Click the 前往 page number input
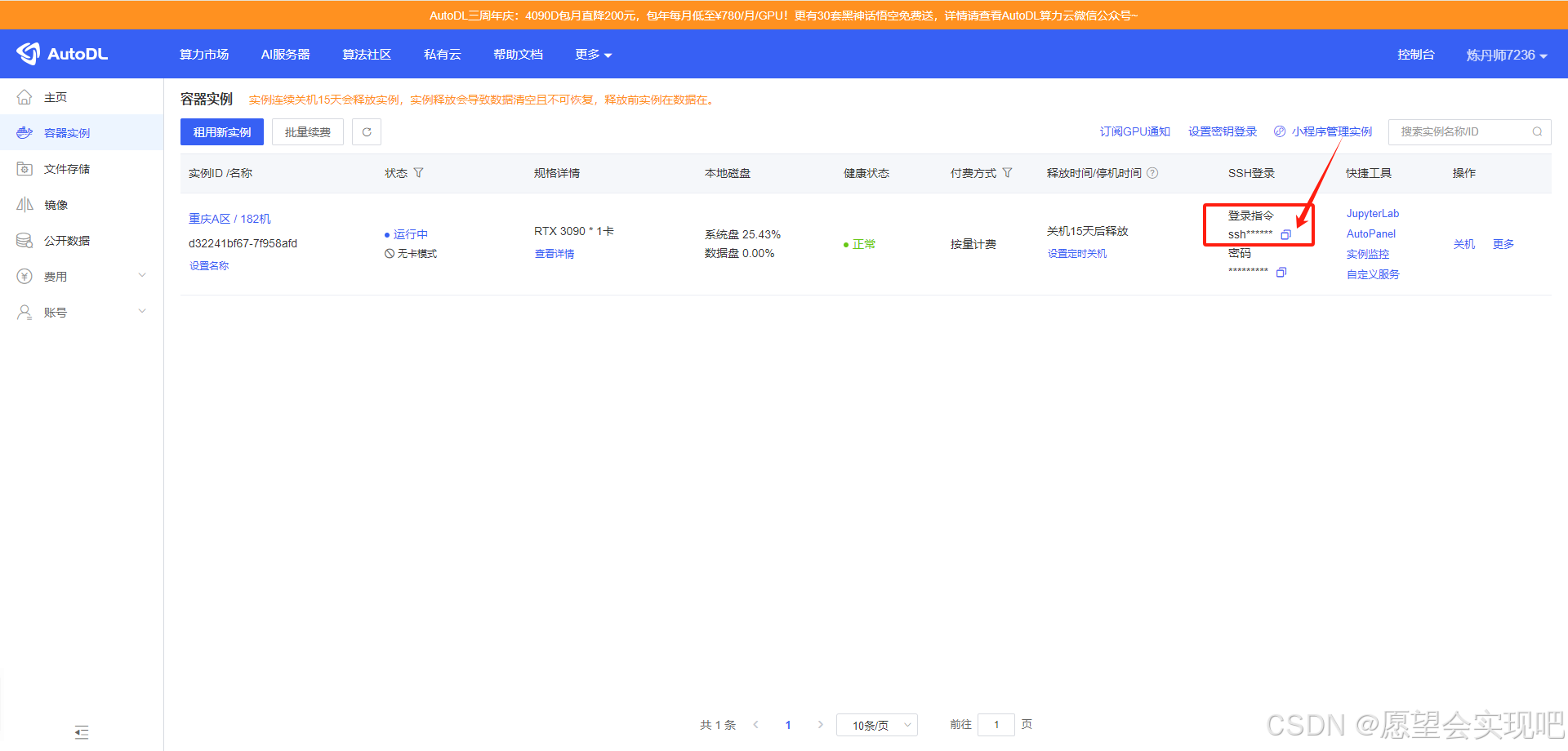1568x751 pixels. (996, 725)
